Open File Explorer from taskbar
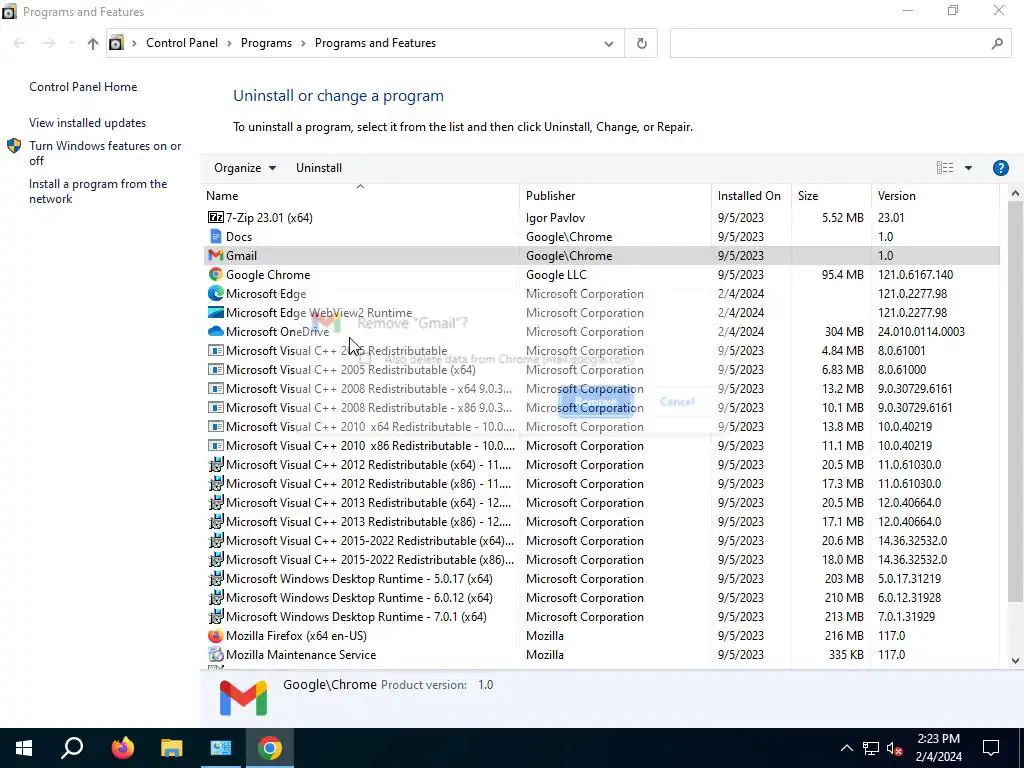The height and width of the screenshot is (768, 1024). pyautogui.click(x=171, y=748)
